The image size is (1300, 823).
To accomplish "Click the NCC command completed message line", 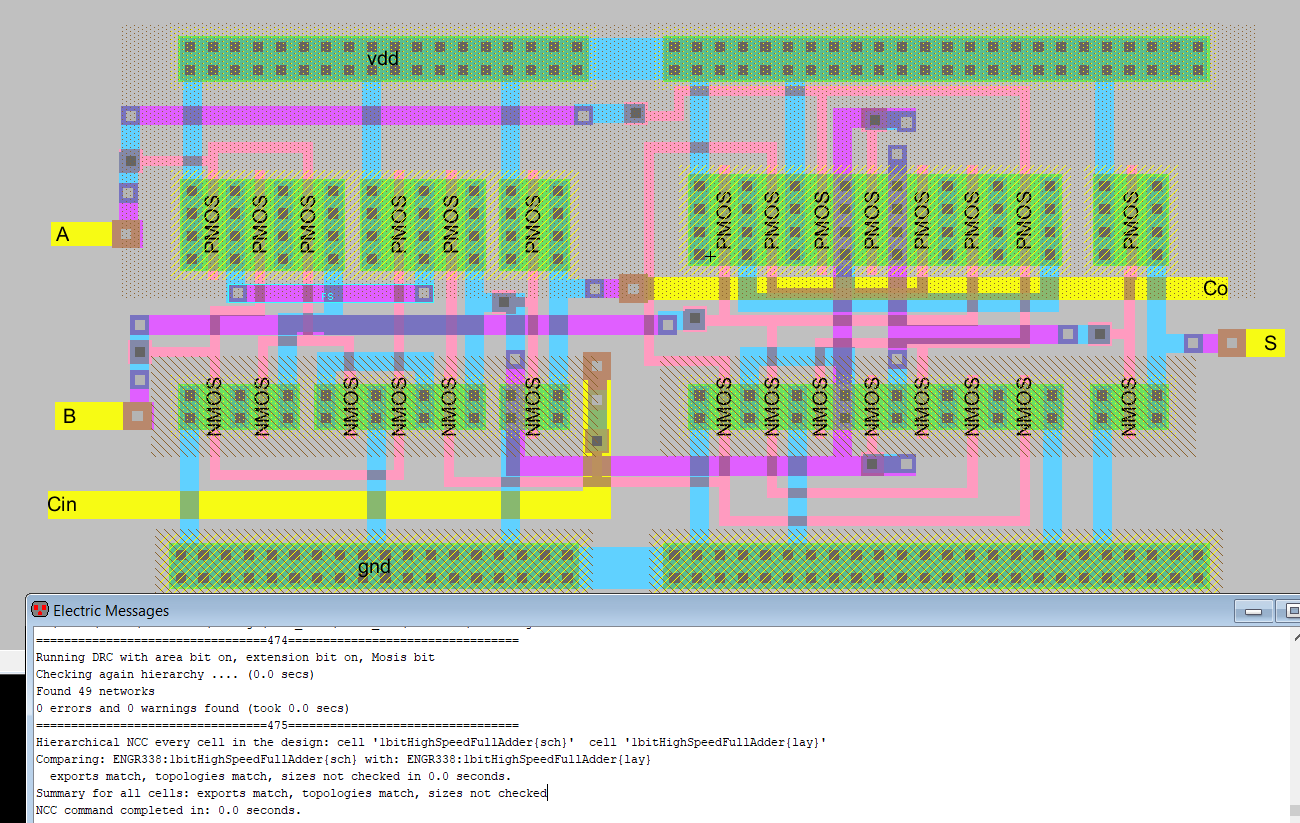I will [x=168, y=810].
